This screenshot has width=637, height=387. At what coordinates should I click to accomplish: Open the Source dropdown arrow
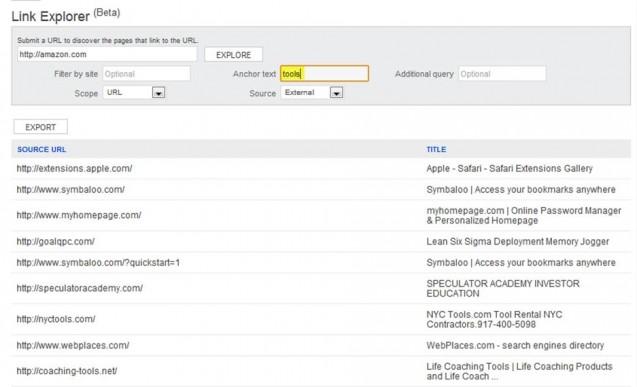336,93
